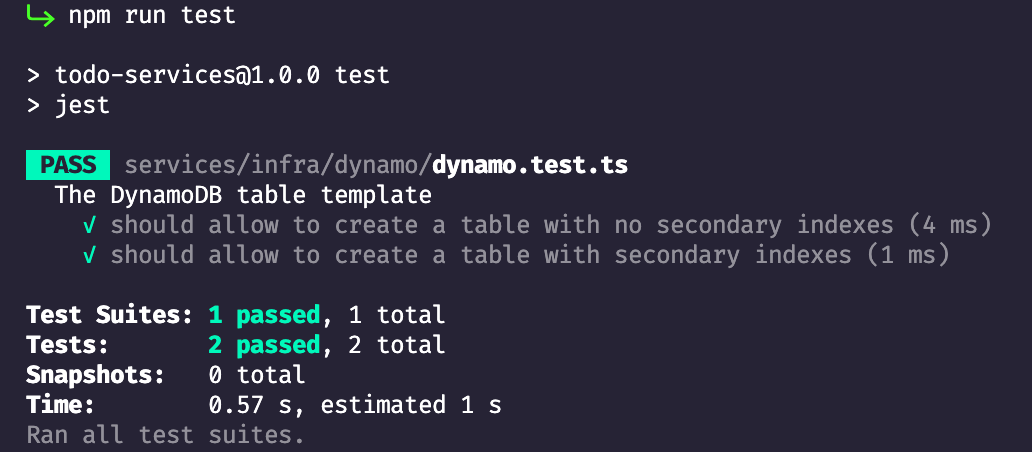
Task: Click the "jest" command line
Action: [x=82, y=105]
